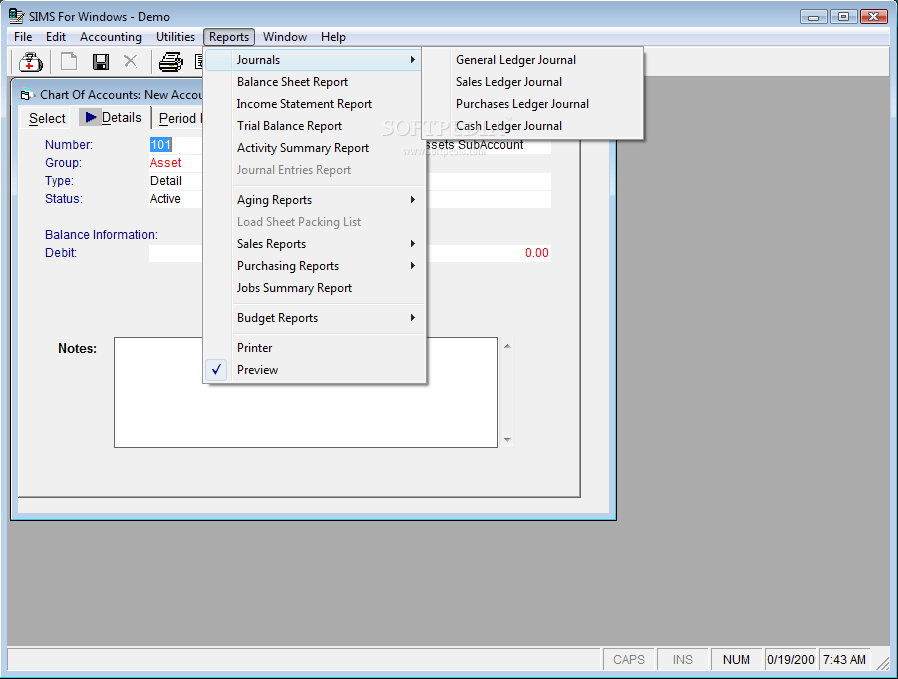Open the Edit menu
The image size is (898, 679).
point(56,37)
